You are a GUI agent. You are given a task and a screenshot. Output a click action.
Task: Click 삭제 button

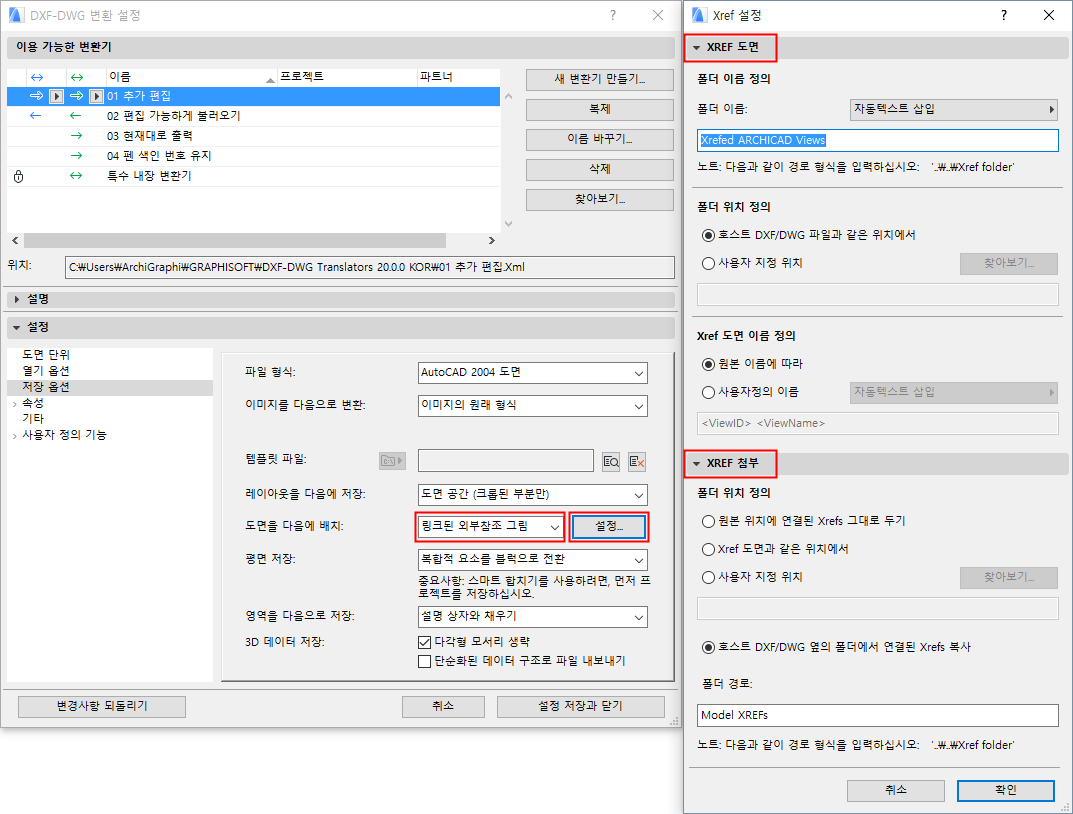pos(599,169)
